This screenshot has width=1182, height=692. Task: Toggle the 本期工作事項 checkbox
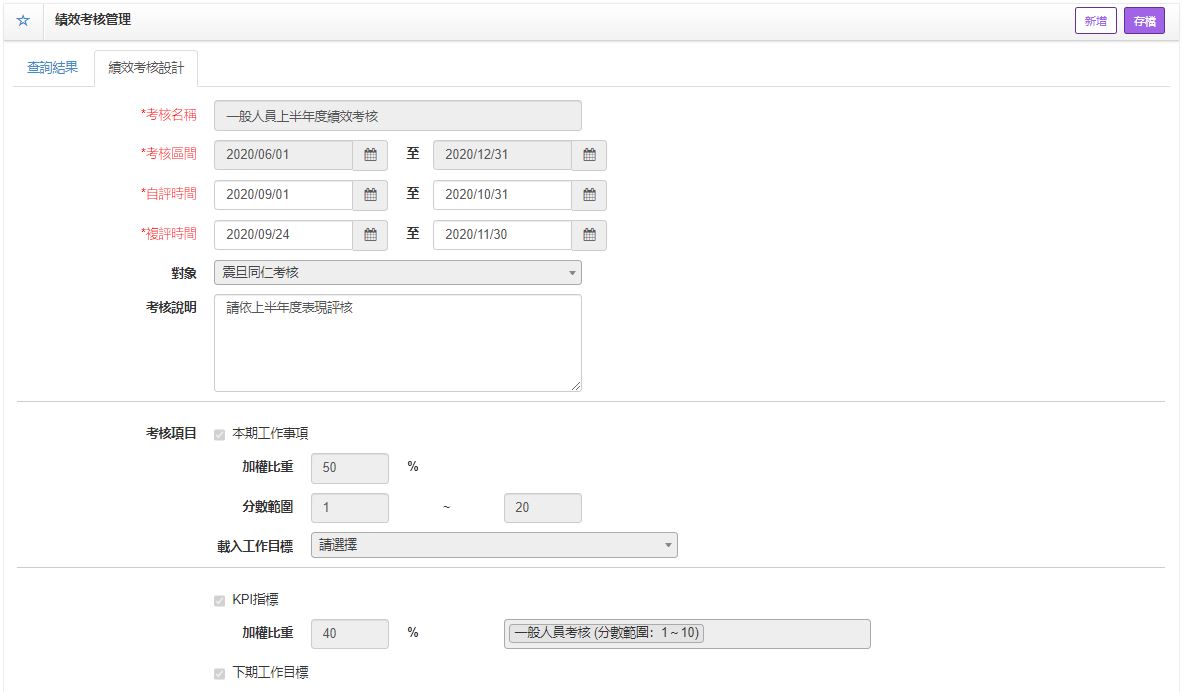pos(220,435)
